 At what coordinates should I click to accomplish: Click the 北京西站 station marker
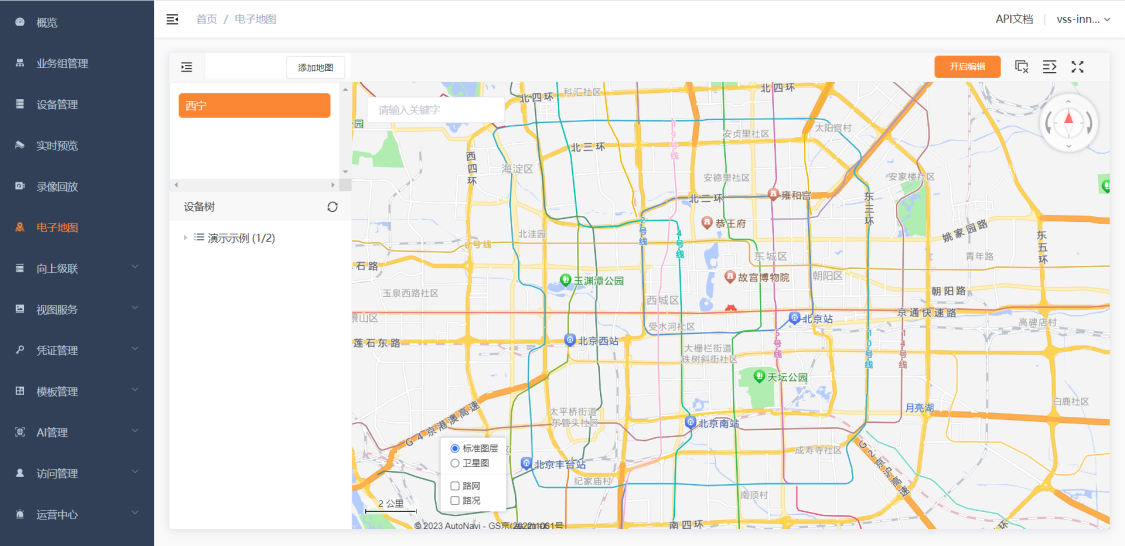(570, 340)
